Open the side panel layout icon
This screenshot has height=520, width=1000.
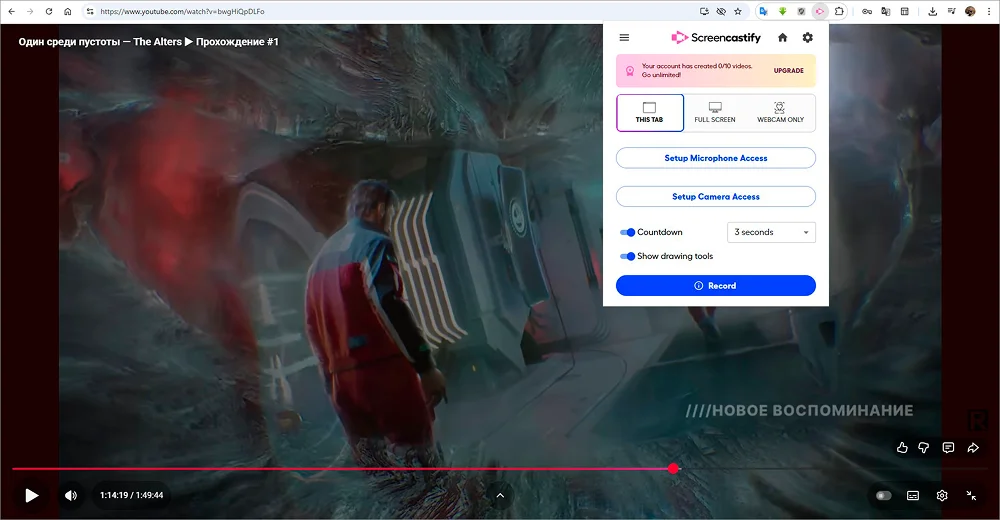click(904, 11)
